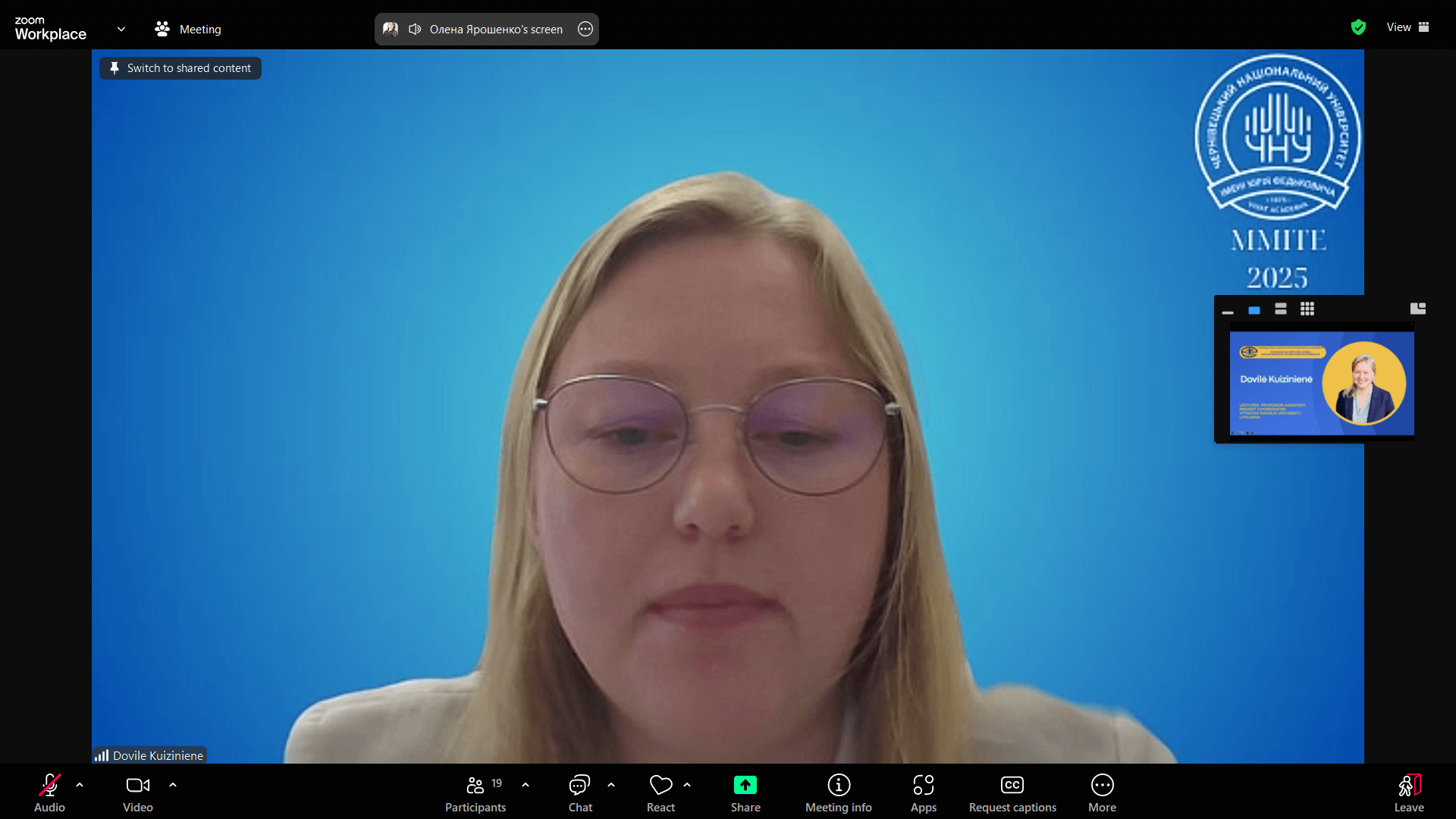
Task: Open shared screen options ellipsis
Action: (x=585, y=29)
